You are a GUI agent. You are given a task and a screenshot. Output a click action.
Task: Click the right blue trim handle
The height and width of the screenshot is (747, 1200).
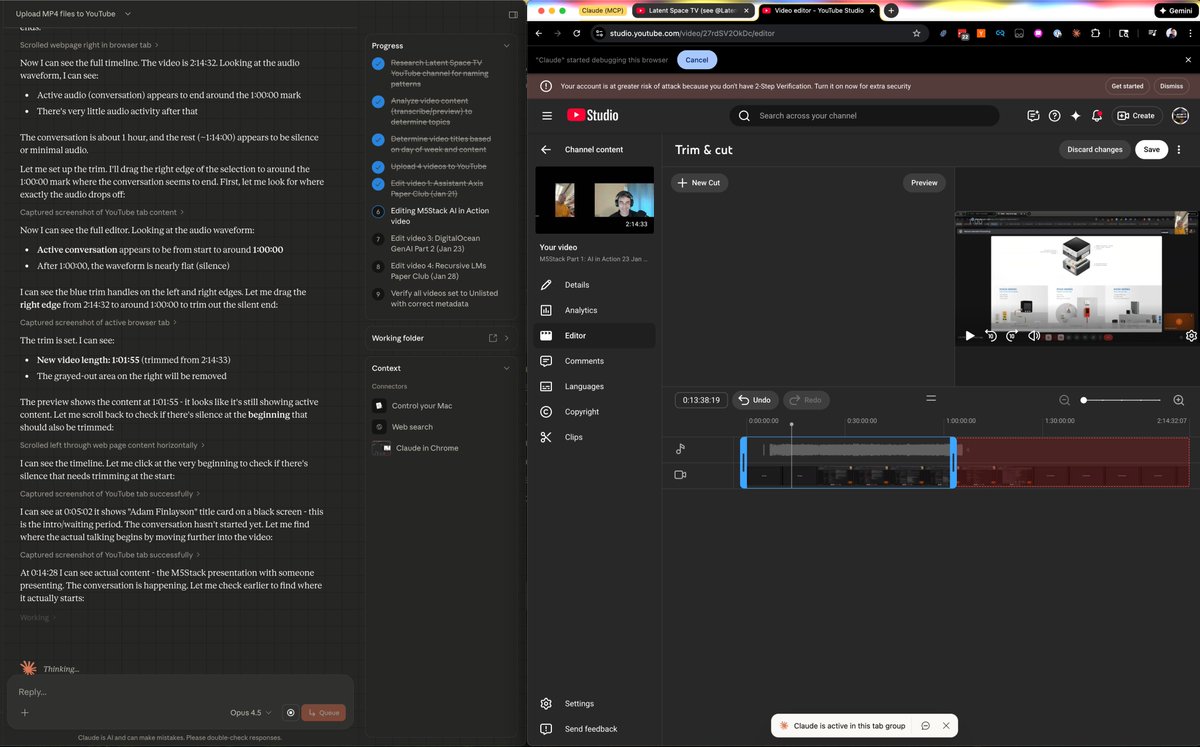click(953, 463)
